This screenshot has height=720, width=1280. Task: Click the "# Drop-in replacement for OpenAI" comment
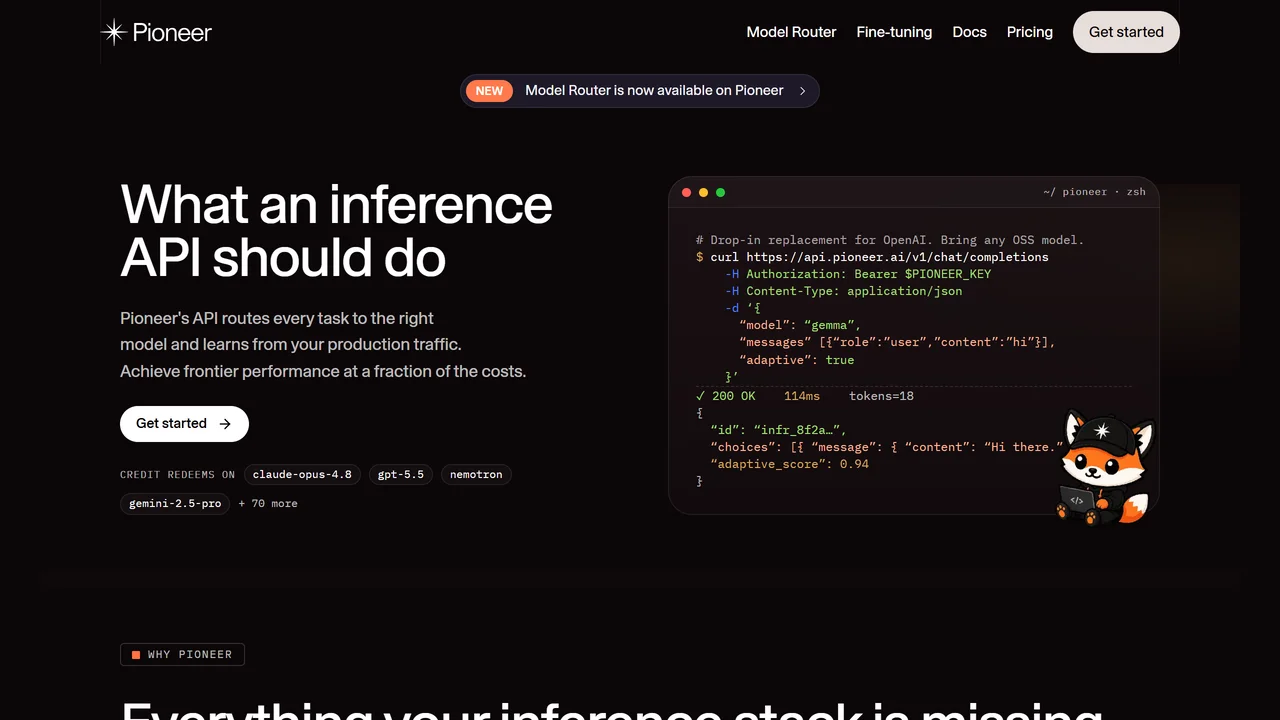pyautogui.click(x=890, y=240)
